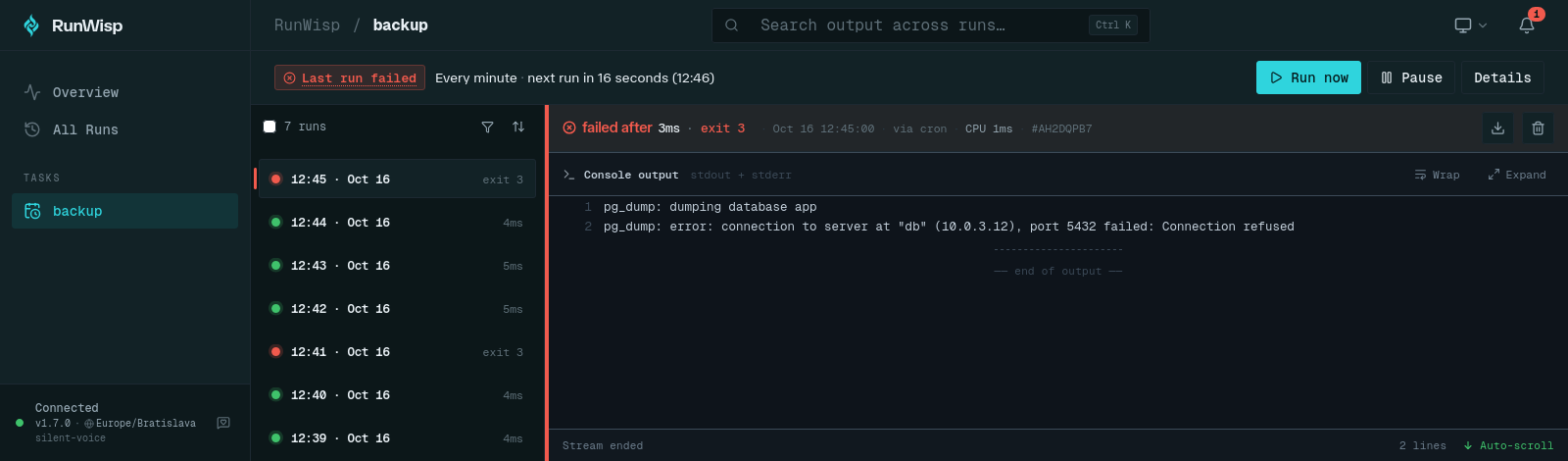
Task: Click the feedback icon beside timezone
Action: [x=223, y=423]
